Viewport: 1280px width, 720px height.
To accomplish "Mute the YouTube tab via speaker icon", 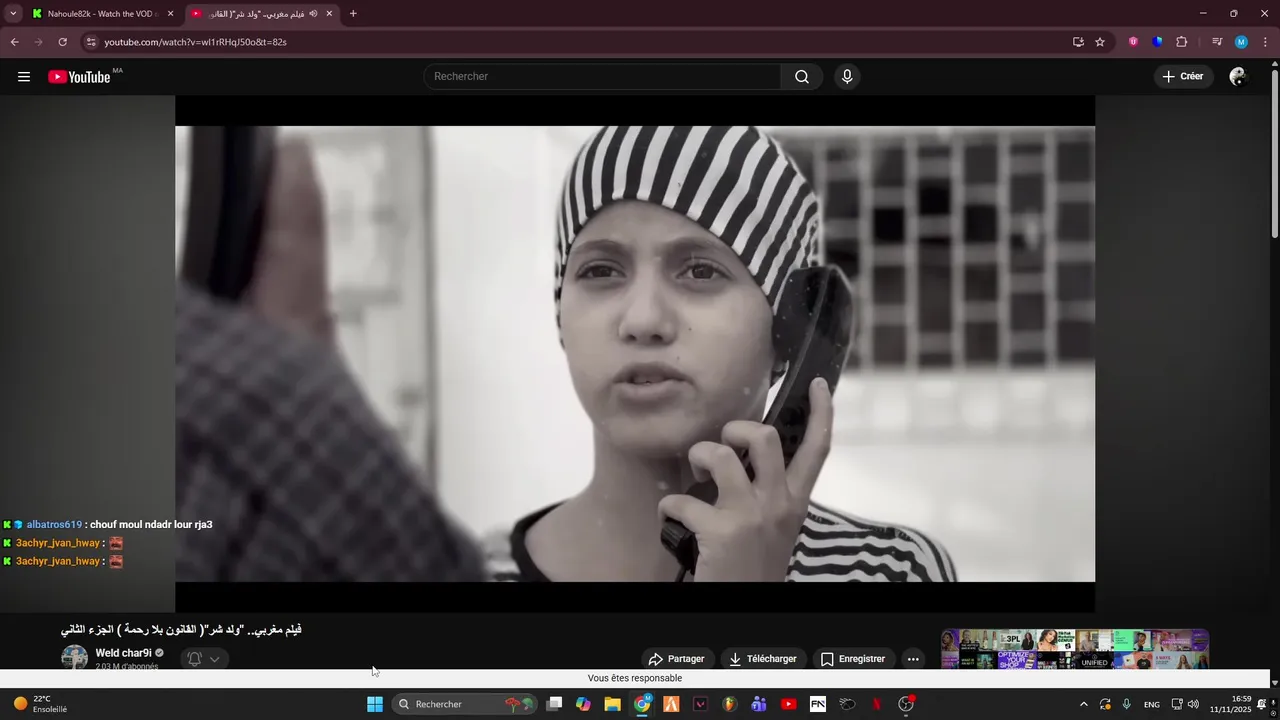I will coord(313,14).
